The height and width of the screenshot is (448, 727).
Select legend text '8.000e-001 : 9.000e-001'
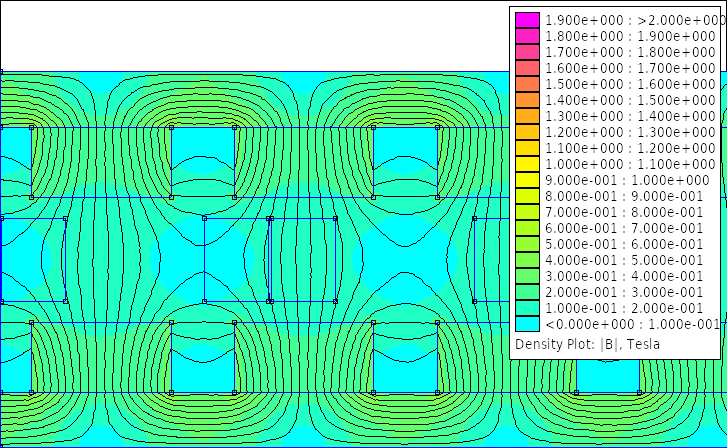tap(624, 196)
